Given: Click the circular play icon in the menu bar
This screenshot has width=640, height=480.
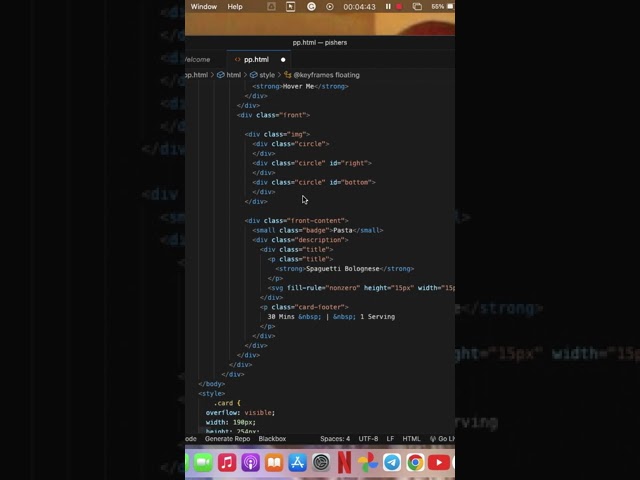Looking at the screenshot, I should pyautogui.click(x=329, y=7).
